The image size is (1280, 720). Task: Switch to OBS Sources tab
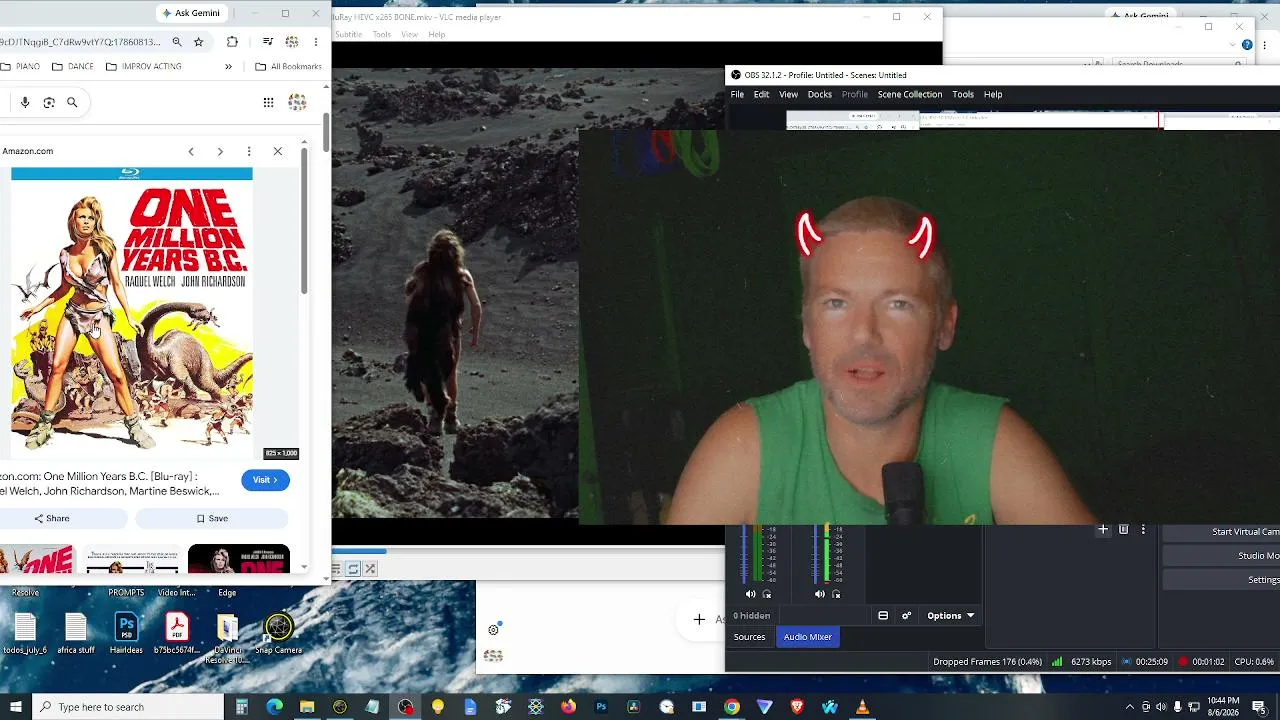pyautogui.click(x=749, y=637)
